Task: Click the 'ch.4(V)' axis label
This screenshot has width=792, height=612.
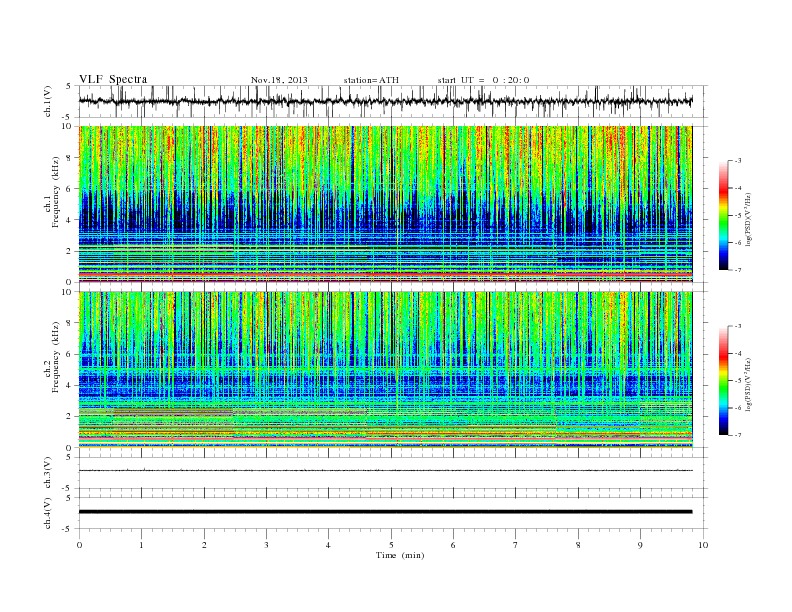Action: coord(48,513)
